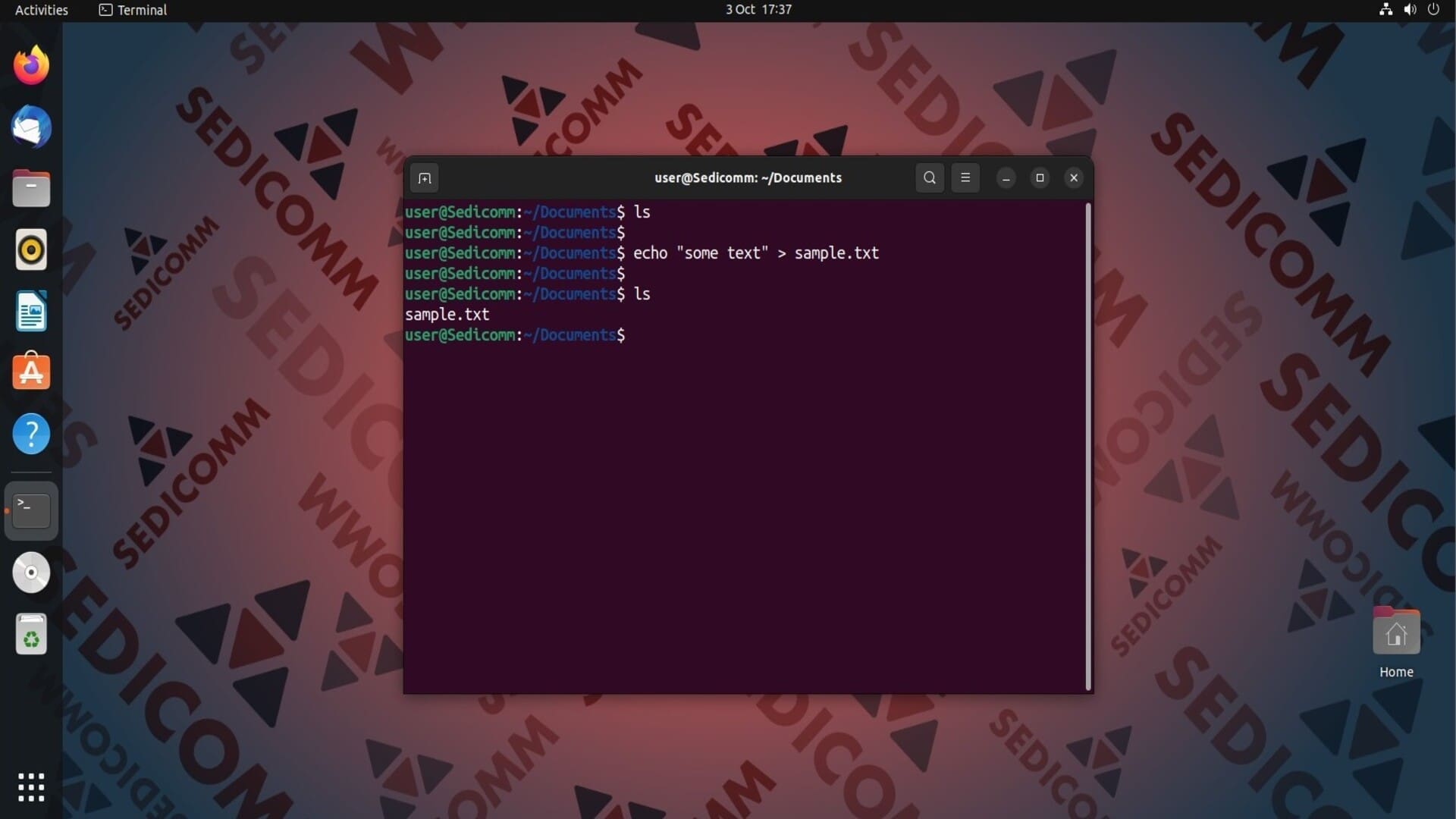The width and height of the screenshot is (1456, 819).
Task: Open the Help application
Action: click(31, 434)
